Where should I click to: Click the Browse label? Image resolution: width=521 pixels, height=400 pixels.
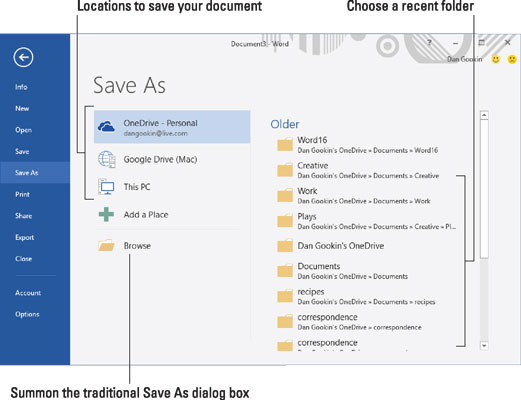click(137, 246)
